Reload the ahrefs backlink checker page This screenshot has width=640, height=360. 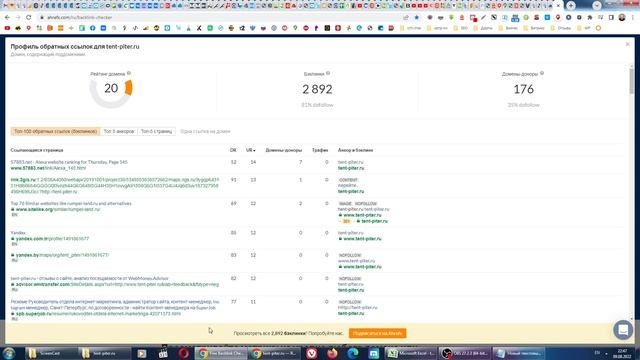coord(29,18)
